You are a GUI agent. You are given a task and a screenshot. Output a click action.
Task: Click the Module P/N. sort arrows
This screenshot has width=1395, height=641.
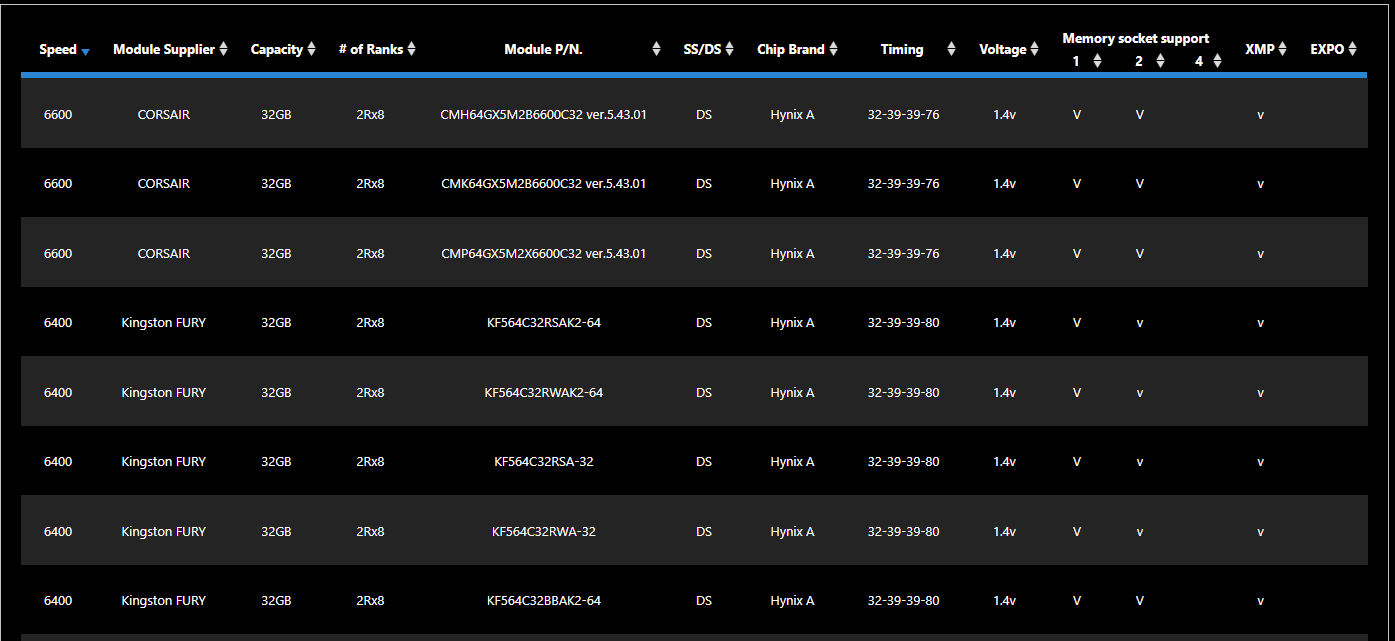click(x=656, y=49)
